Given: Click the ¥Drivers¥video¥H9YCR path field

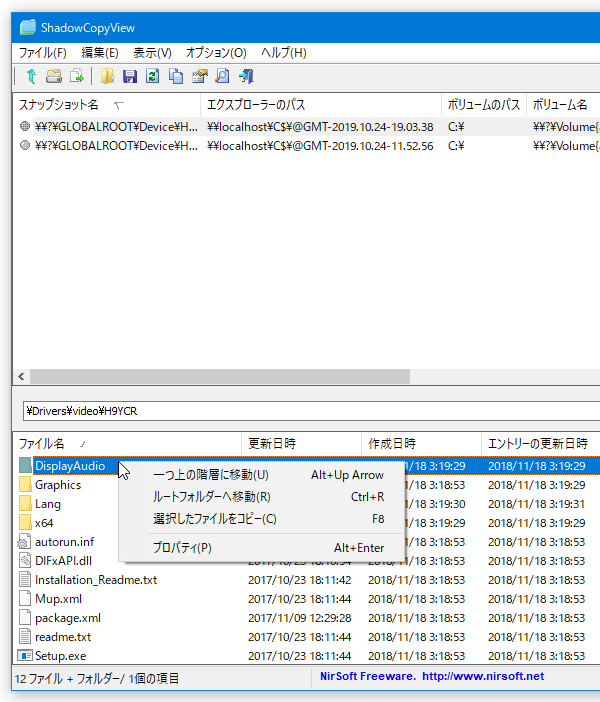Looking at the screenshot, I should [312, 411].
